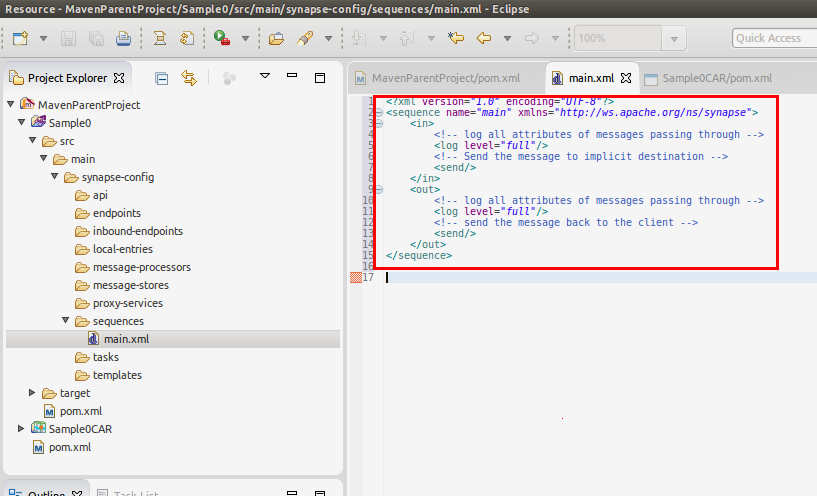Click the Last Edit Location arrow icon
The width and height of the screenshot is (817, 496).
(456, 39)
